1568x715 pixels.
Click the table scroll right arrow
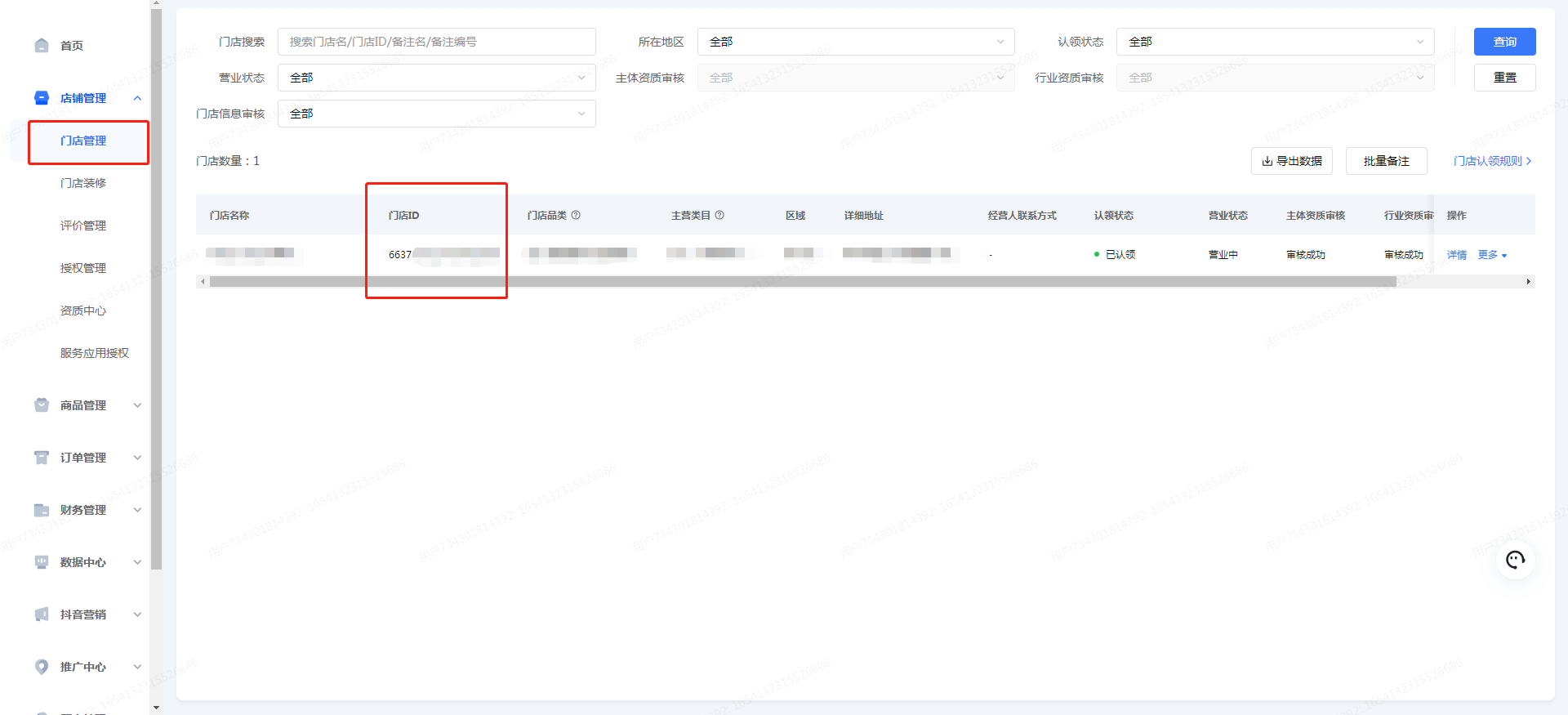(1529, 282)
